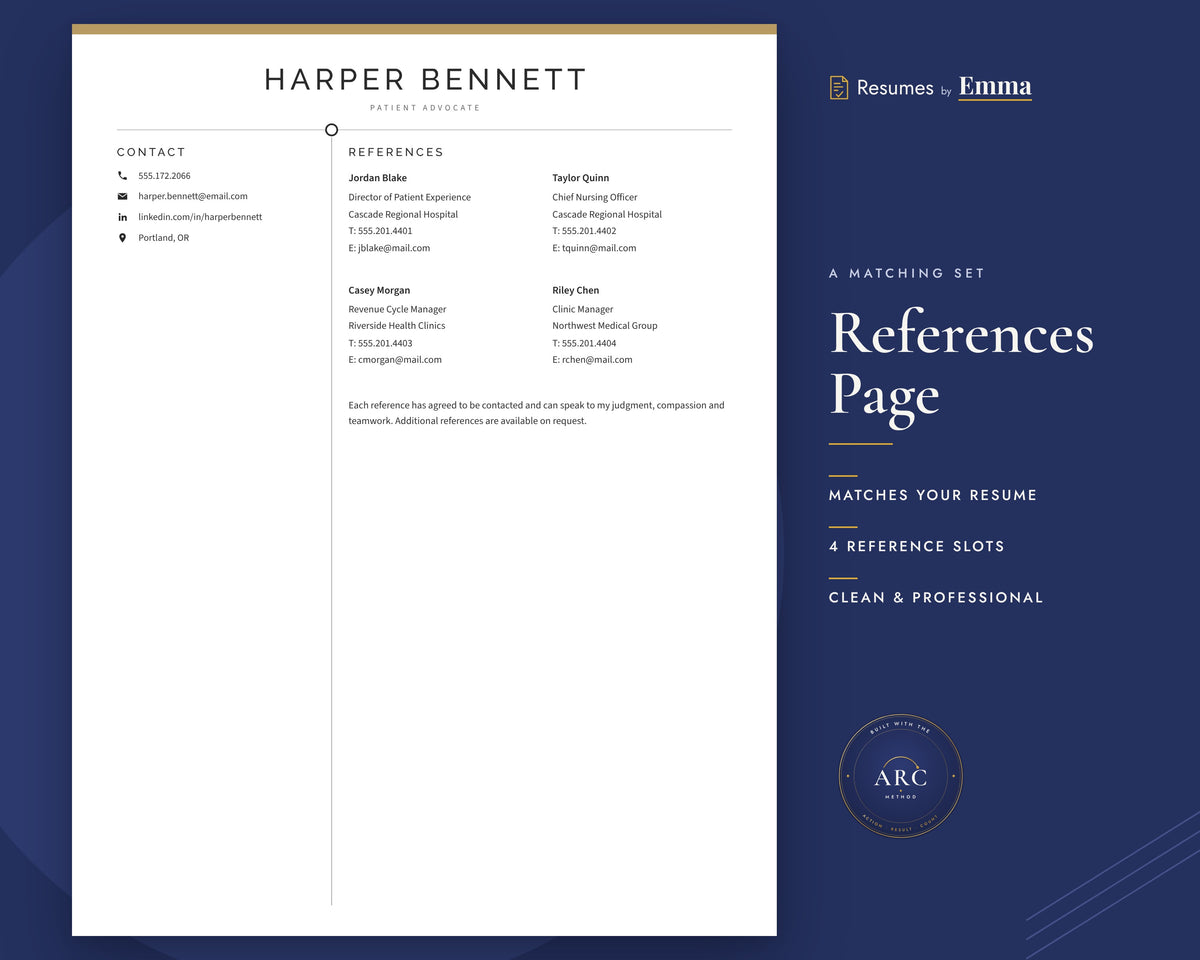Click the location pin icon

tap(122, 238)
